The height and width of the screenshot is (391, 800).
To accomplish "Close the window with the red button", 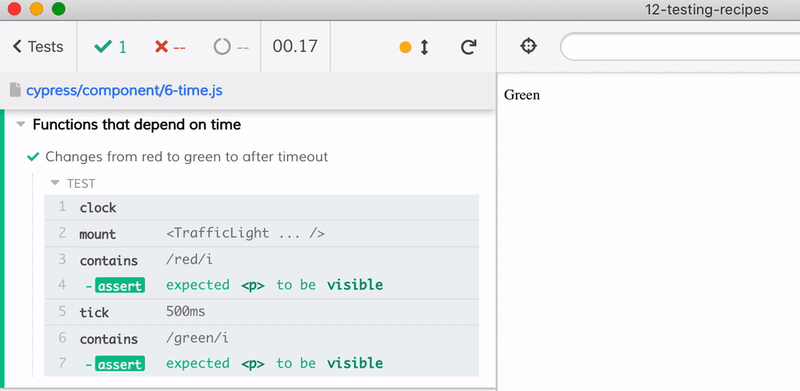I will tap(14, 9).
